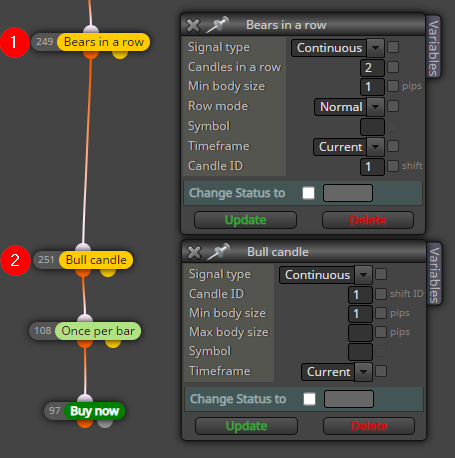Click Delete in Bull candle panel
This screenshot has height=458, width=455.
pyautogui.click(x=369, y=426)
